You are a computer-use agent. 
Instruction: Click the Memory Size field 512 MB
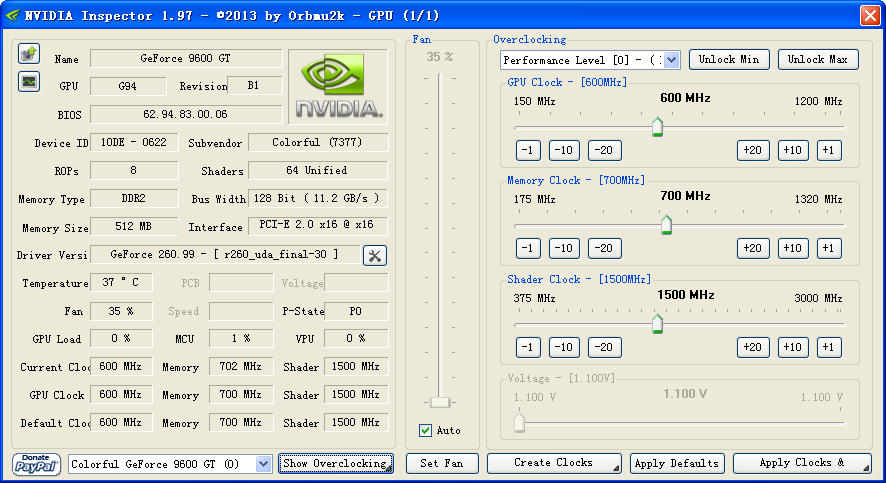pyautogui.click(x=134, y=227)
